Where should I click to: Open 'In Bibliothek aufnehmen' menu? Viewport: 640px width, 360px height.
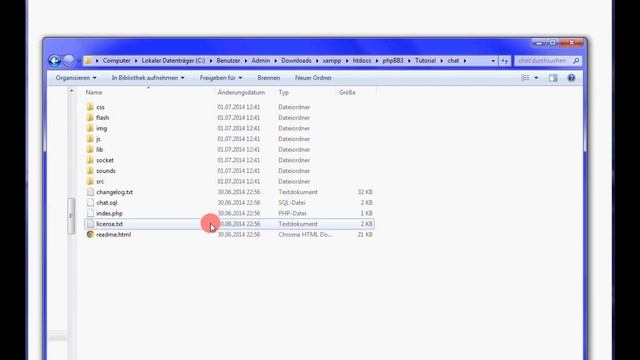click(148, 78)
